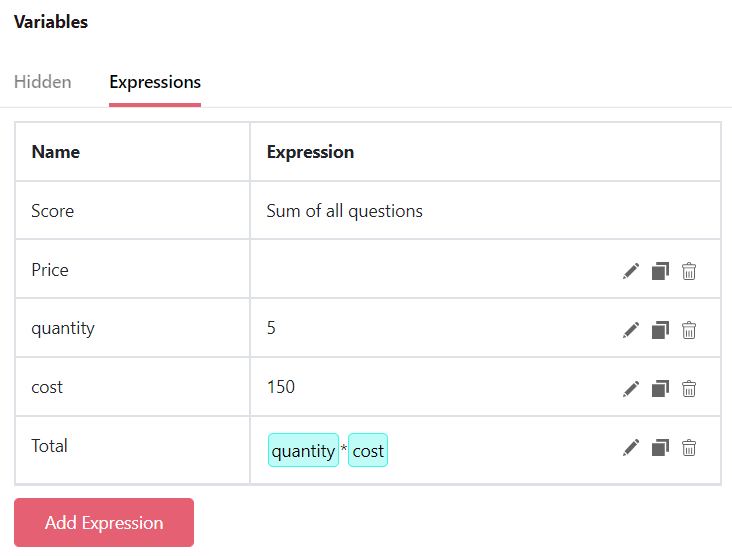Delete the Price expression with trash icon

click(x=689, y=271)
